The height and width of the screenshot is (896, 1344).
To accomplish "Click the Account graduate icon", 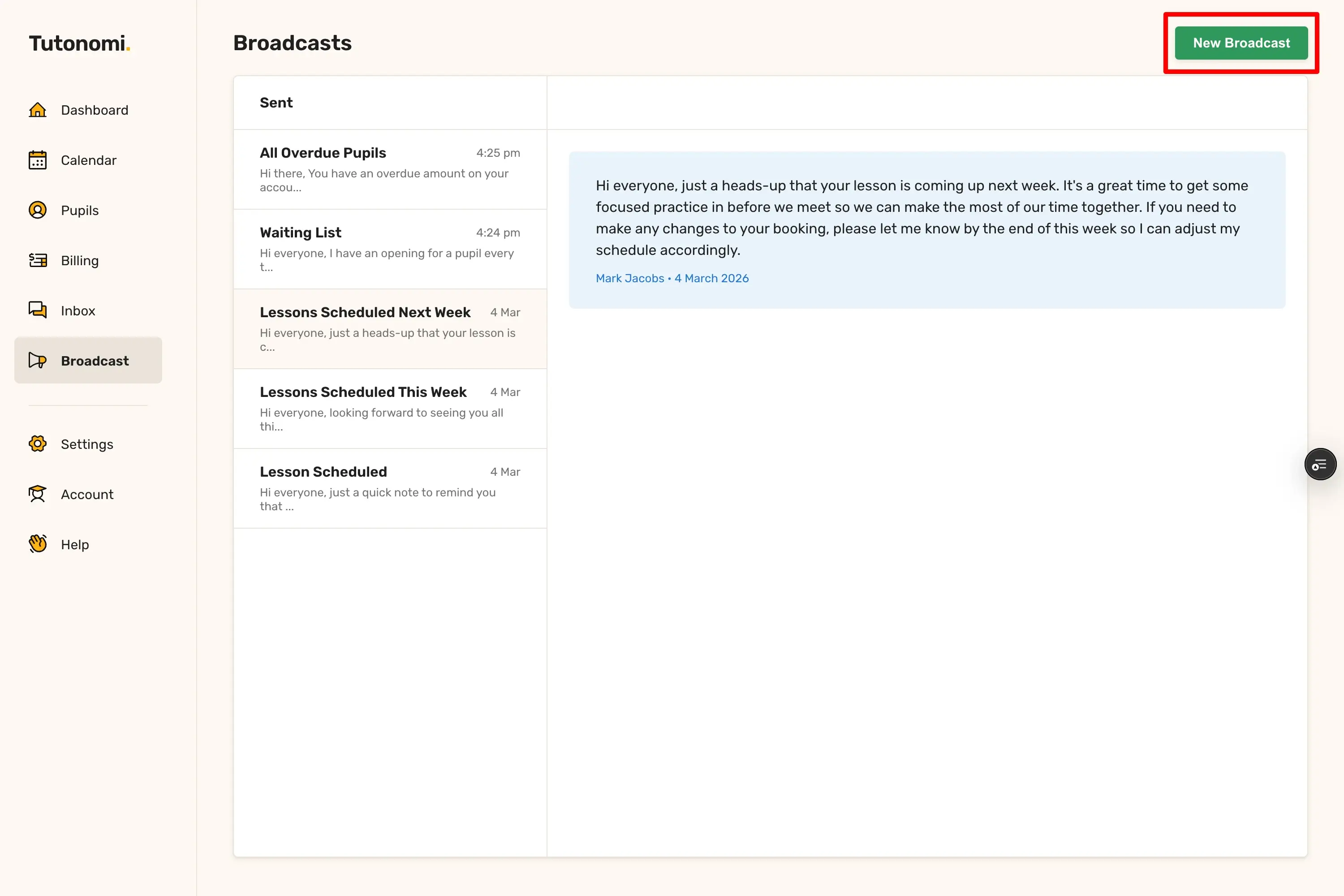I will [38, 494].
